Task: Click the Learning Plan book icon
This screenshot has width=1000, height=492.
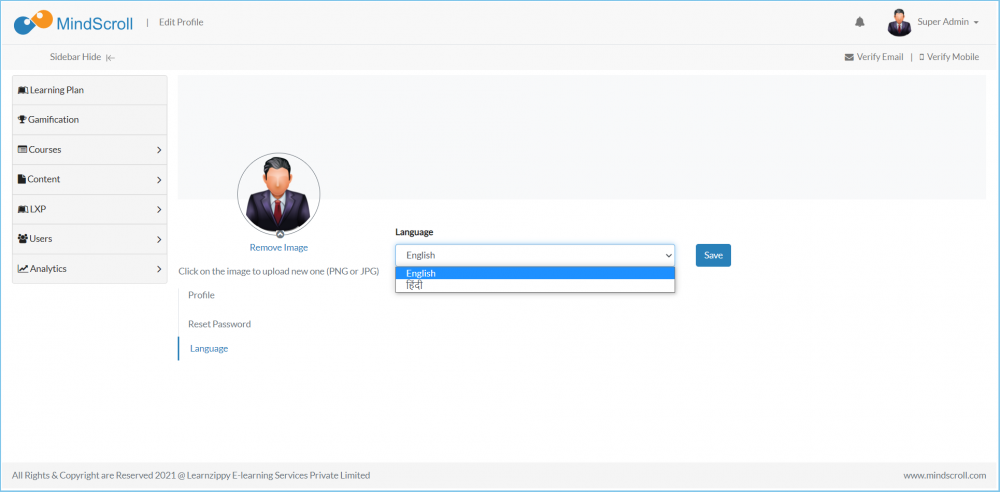Action: 23,91
